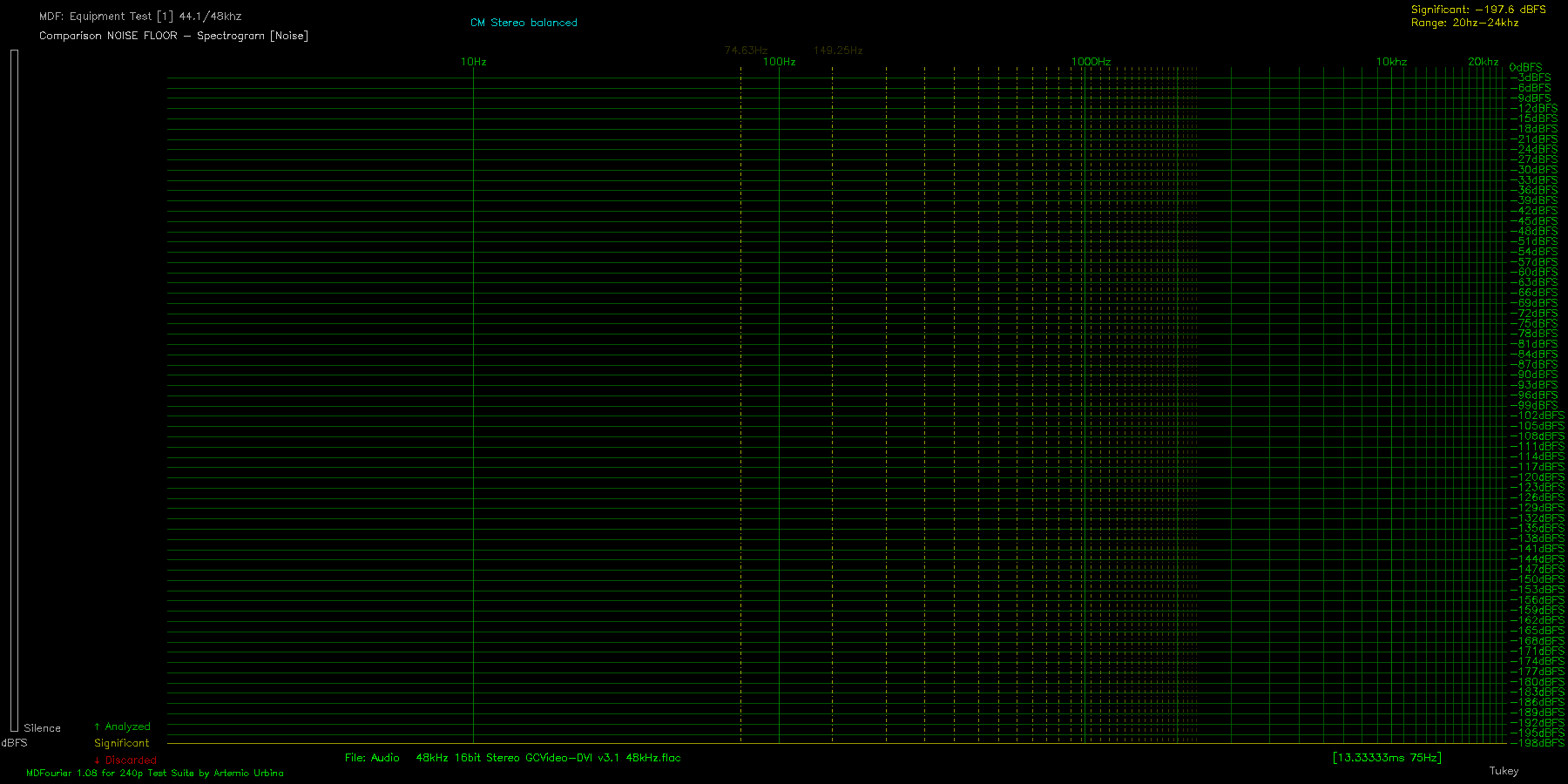The image size is (1568, 784).
Task: Click the green "↑ Analyzed" legend entry
Action: coord(122,727)
